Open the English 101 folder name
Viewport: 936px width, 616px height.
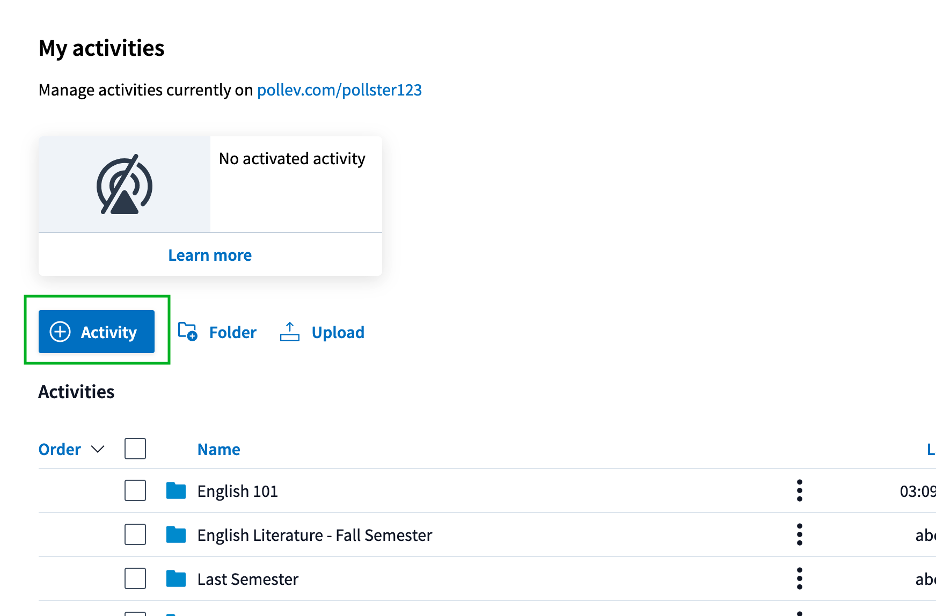click(238, 491)
